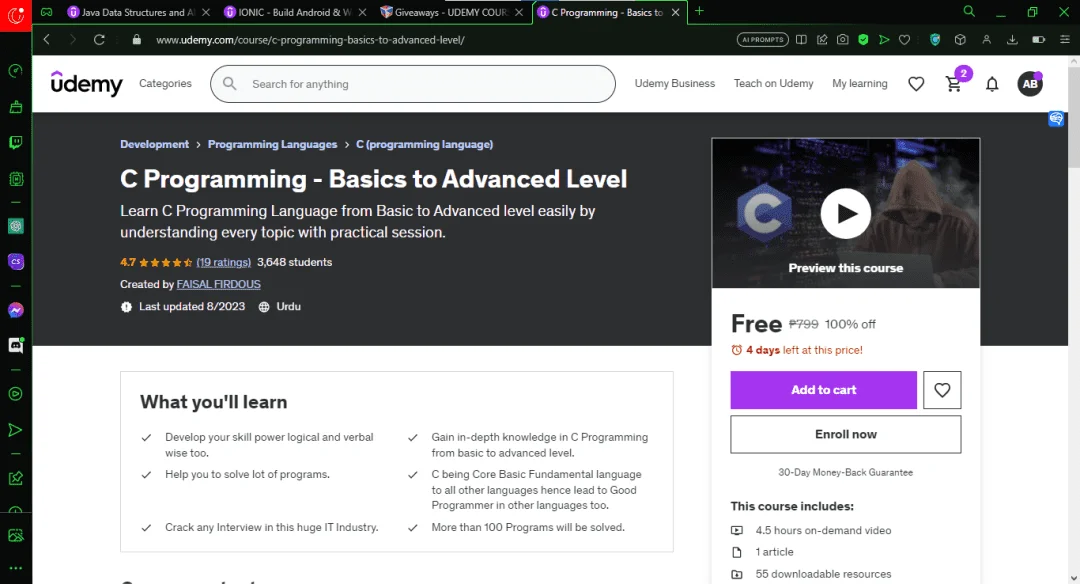1080x584 pixels.
Task: Open the split-screen book icon in address bar
Action: tap(801, 40)
